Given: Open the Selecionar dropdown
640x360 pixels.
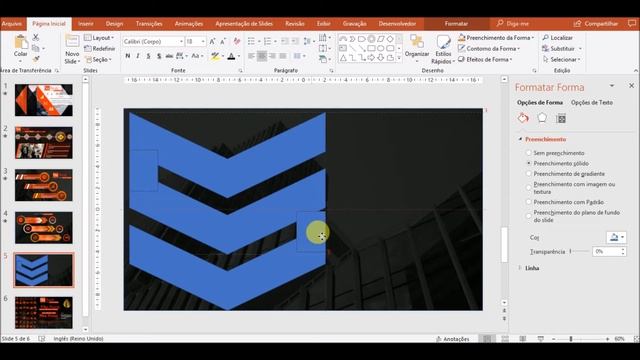Looking at the screenshot, I should point(562,59).
